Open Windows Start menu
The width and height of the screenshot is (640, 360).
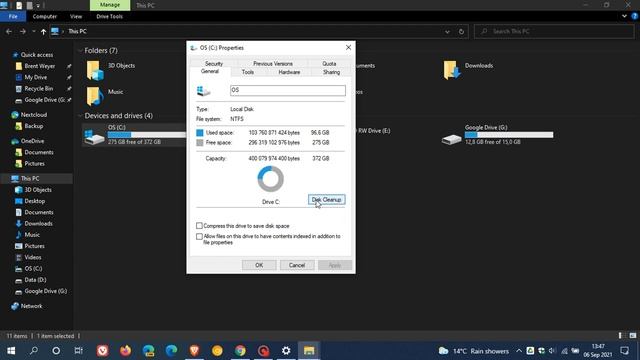tap(11, 350)
